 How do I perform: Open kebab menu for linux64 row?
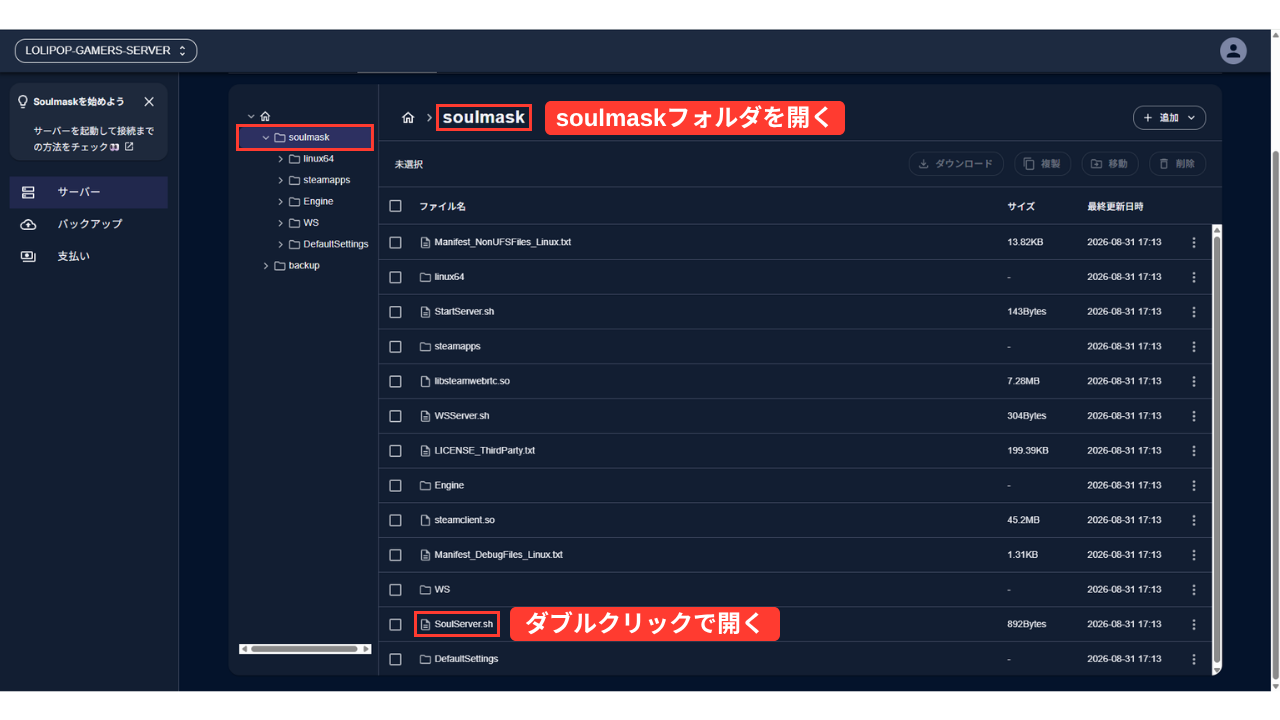(x=1194, y=277)
